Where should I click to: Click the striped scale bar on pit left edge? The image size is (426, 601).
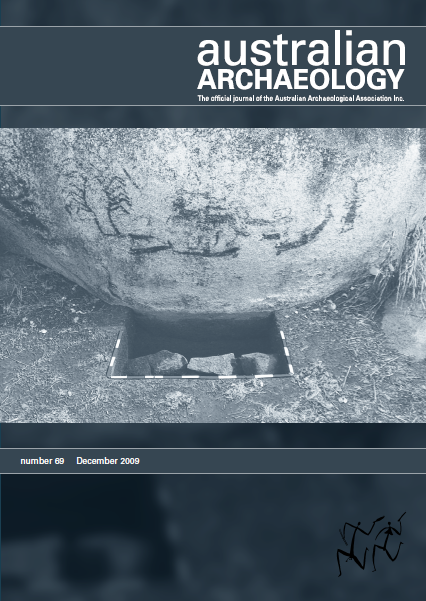tap(115, 353)
